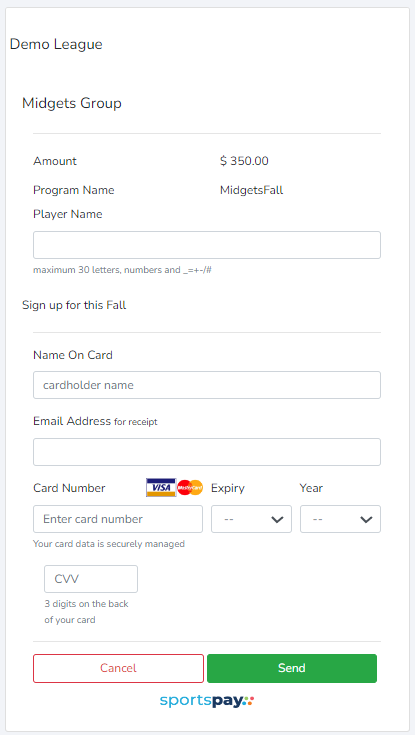415x735 pixels.
Task: Focus the CVV input field
Action: (x=91, y=579)
